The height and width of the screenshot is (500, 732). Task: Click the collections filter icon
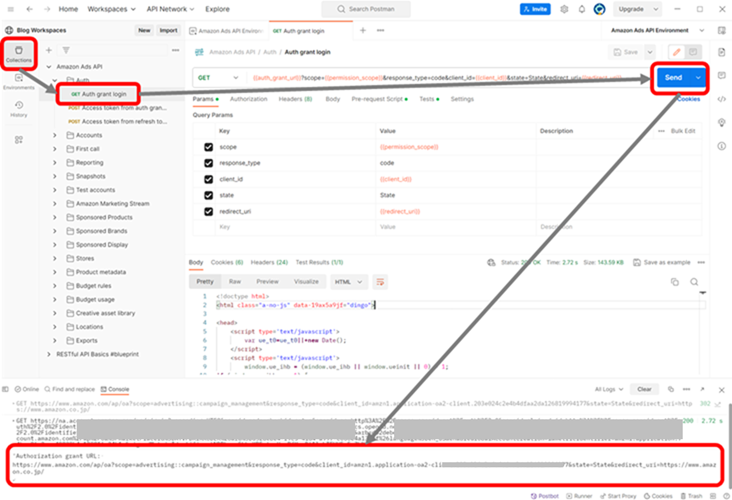[66, 50]
